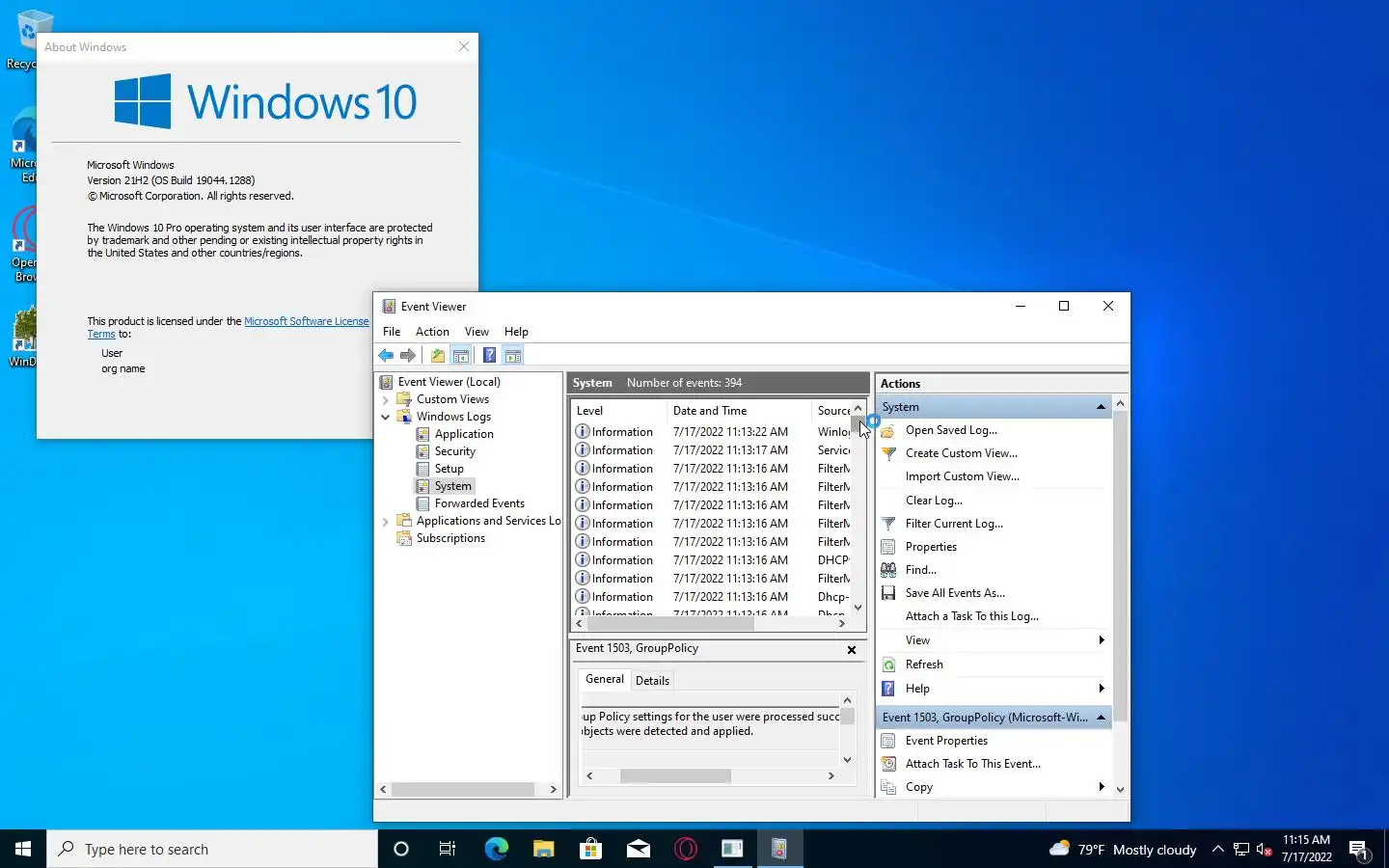Viewport: 1389px width, 868px height.
Task: Select the Forwarded Events tree item
Action: pyautogui.click(x=479, y=503)
